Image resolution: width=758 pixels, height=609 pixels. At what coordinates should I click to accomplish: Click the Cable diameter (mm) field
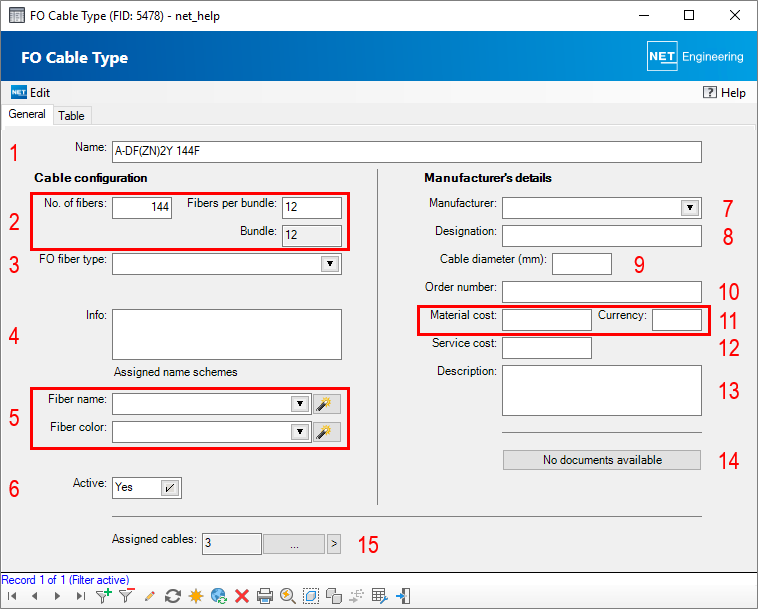tap(582, 264)
